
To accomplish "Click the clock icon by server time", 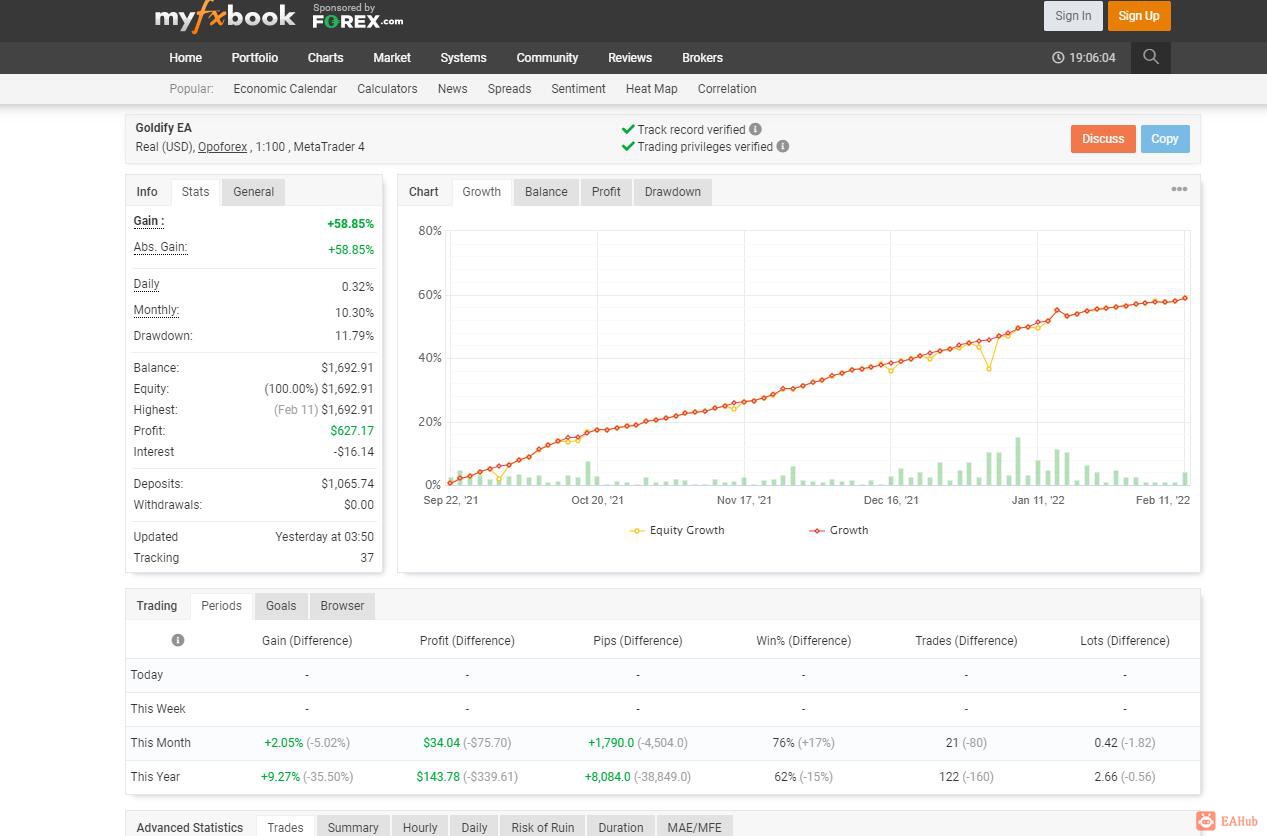I will (x=1058, y=58).
